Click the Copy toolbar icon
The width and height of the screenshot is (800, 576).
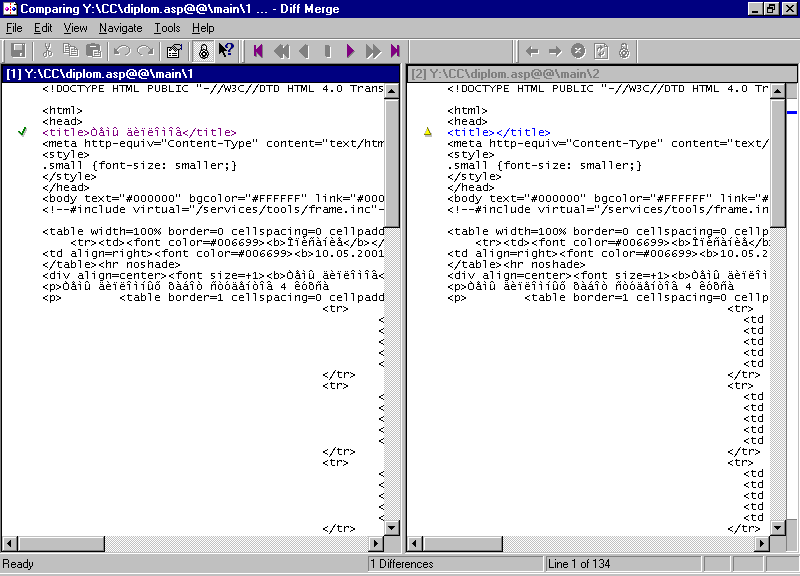coord(70,51)
